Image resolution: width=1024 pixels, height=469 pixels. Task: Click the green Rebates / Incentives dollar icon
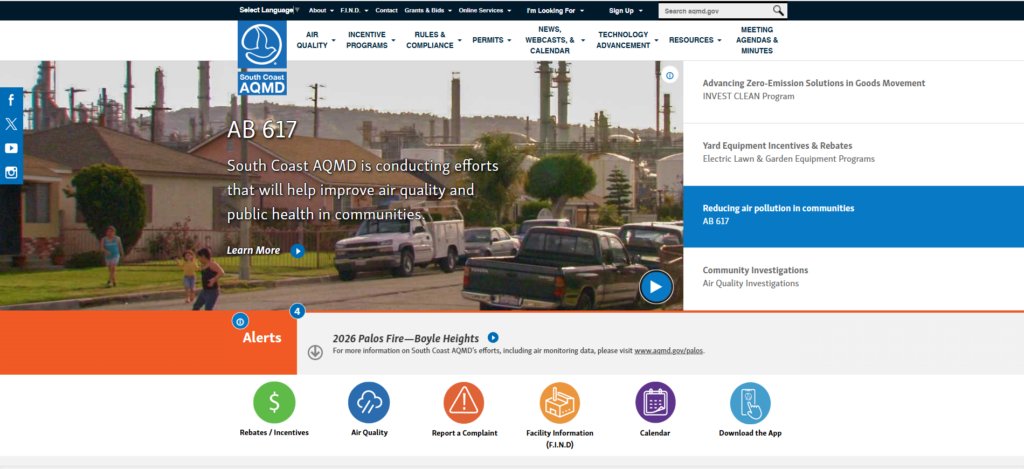(x=274, y=402)
